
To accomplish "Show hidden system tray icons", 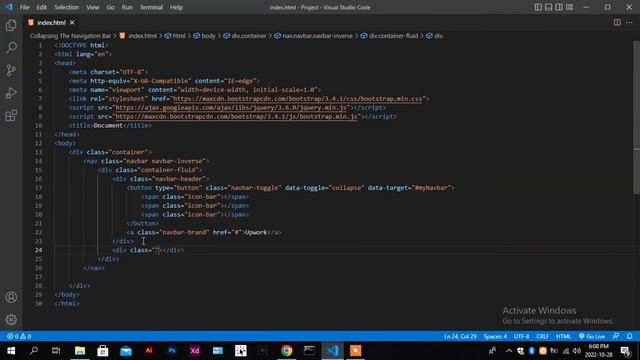I will click(x=509, y=351).
